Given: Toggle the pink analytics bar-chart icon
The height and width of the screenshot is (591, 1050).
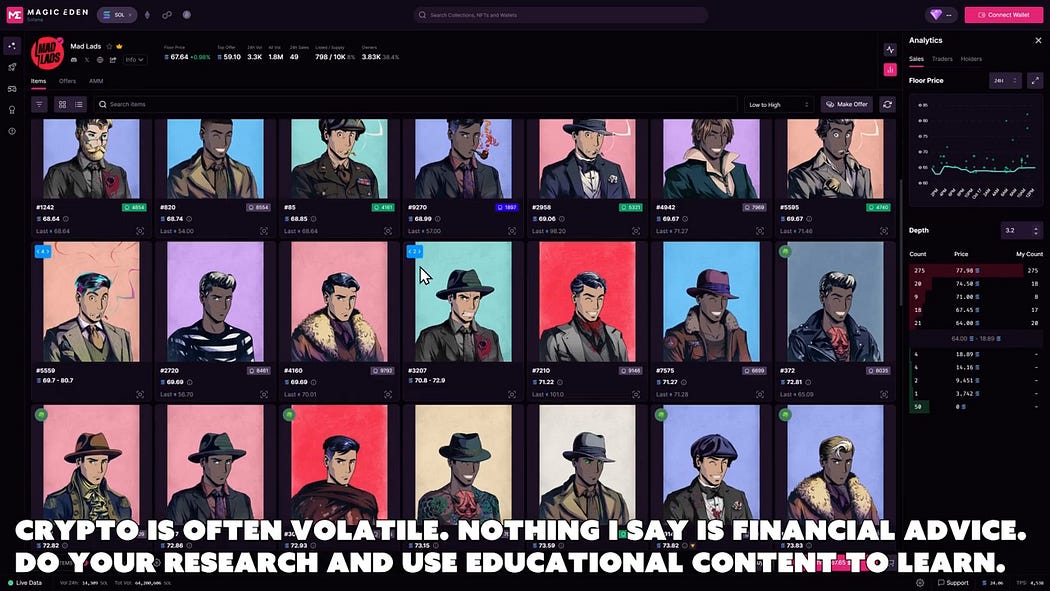Looking at the screenshot, I should pyautogui.click(x=890, y=69).
